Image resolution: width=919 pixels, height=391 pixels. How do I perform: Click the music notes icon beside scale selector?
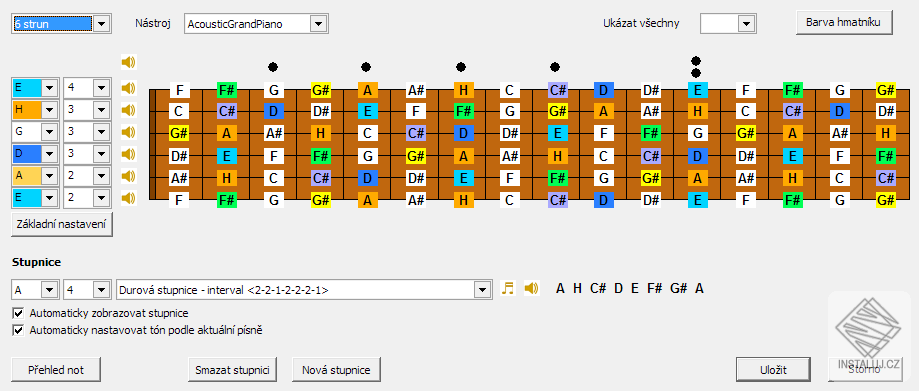508,288
